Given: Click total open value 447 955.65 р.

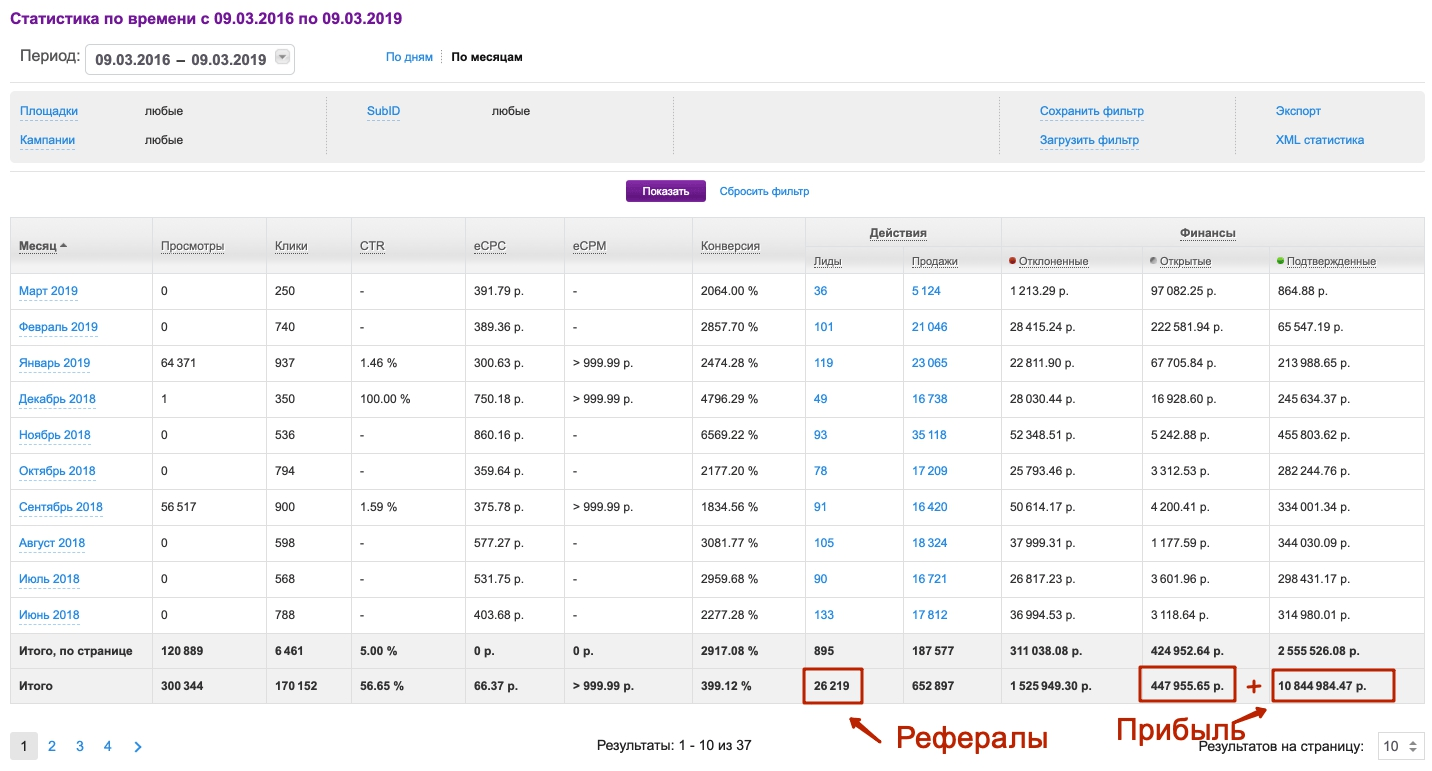Looking at the screenshot, I should [x=1185, y=686].
